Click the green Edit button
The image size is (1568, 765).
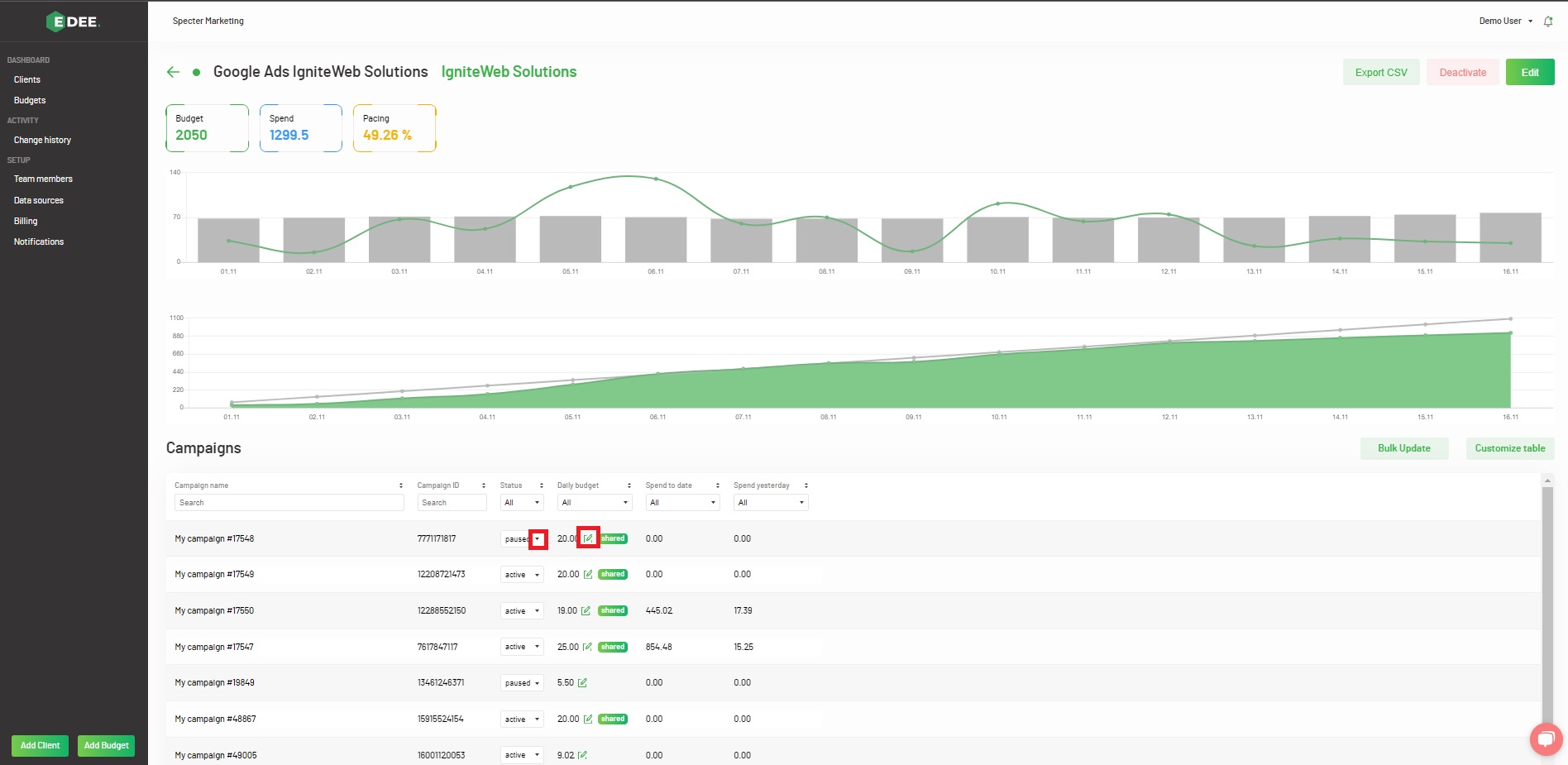pyautogui.click(x=1530, y=73)
